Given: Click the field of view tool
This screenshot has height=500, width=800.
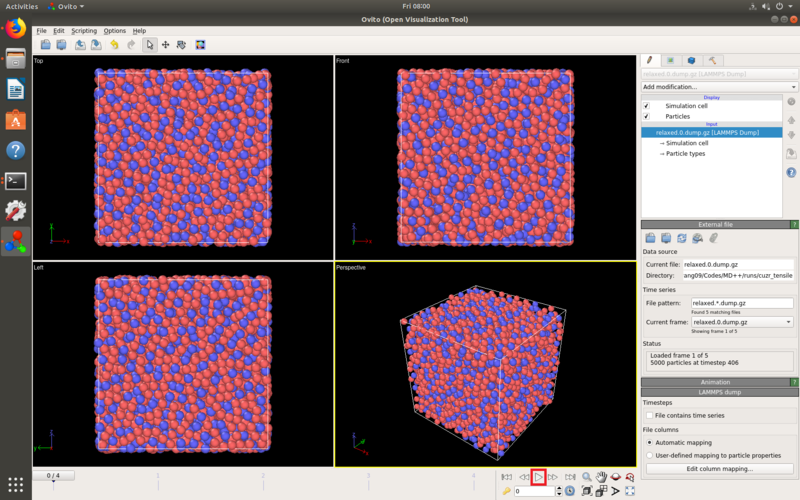Looking at the screenshot, I should click(616, 491).
